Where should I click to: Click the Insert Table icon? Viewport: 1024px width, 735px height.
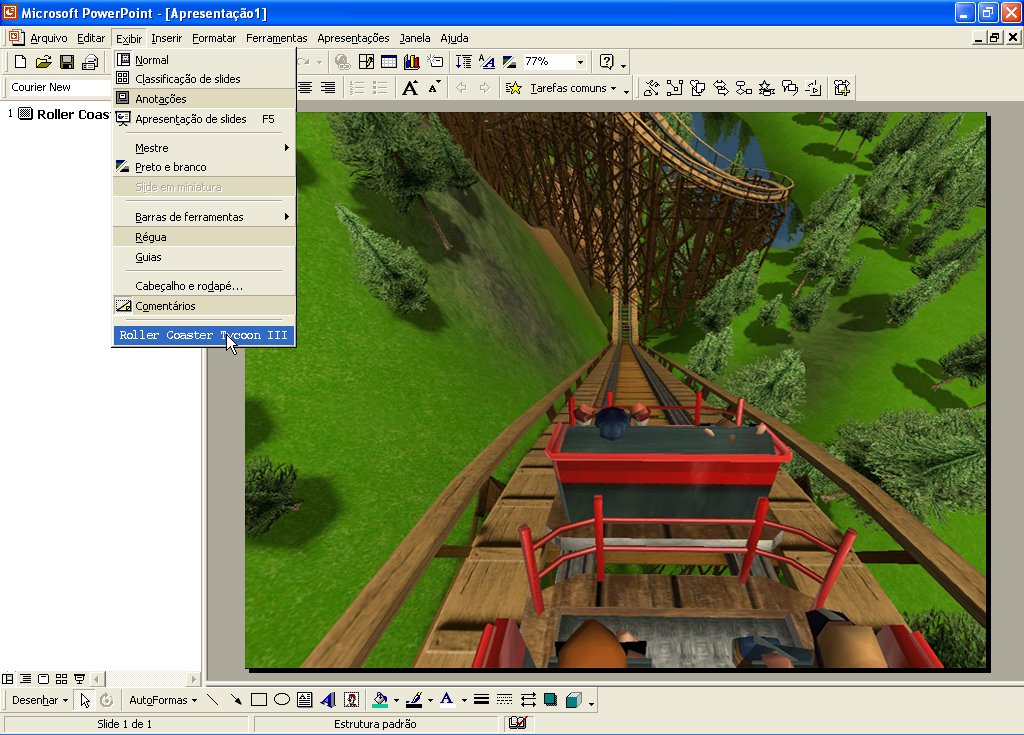pos(389,62)
